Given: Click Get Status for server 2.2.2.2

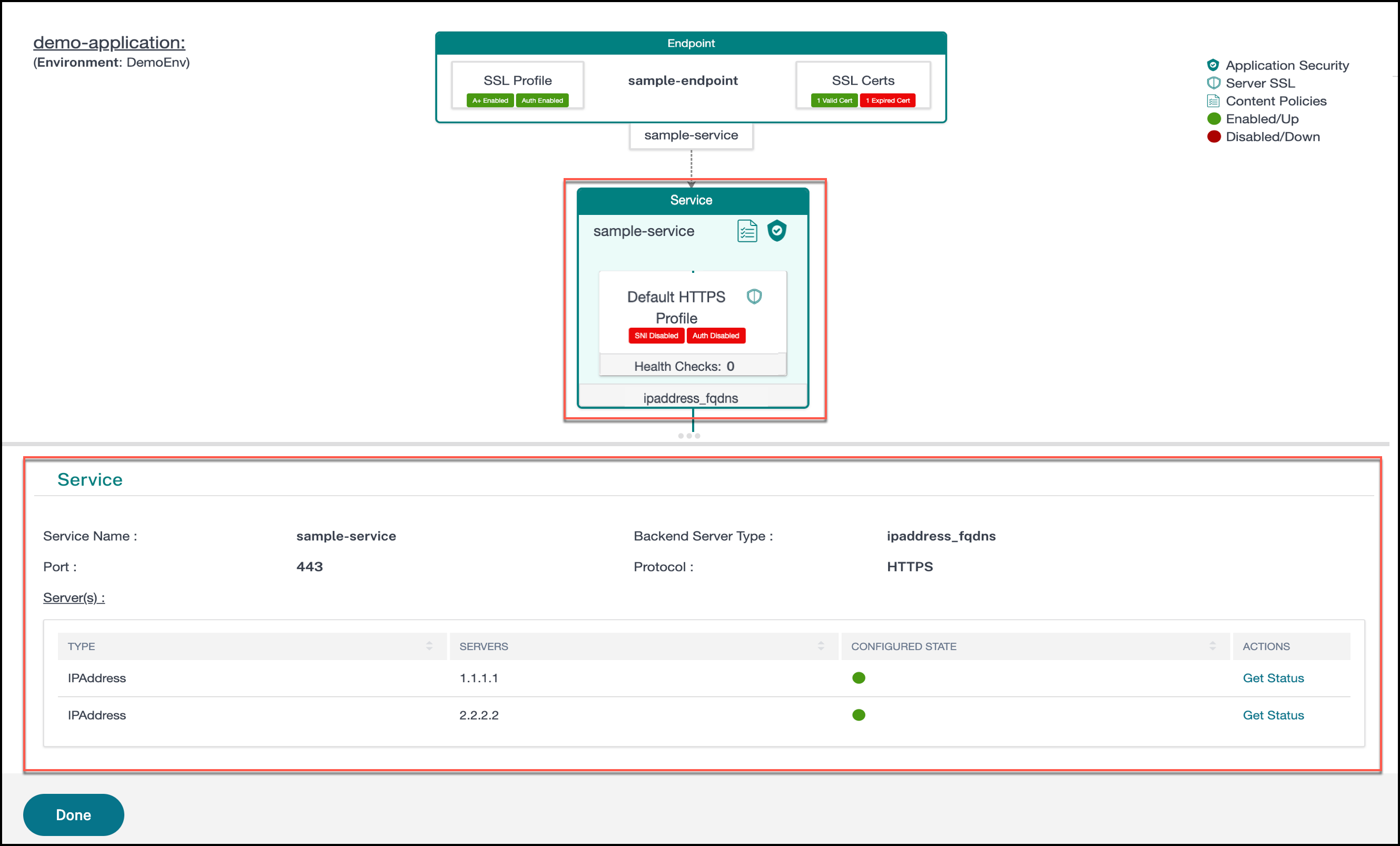Looking at the screenshot, I should pos(1273,715).
